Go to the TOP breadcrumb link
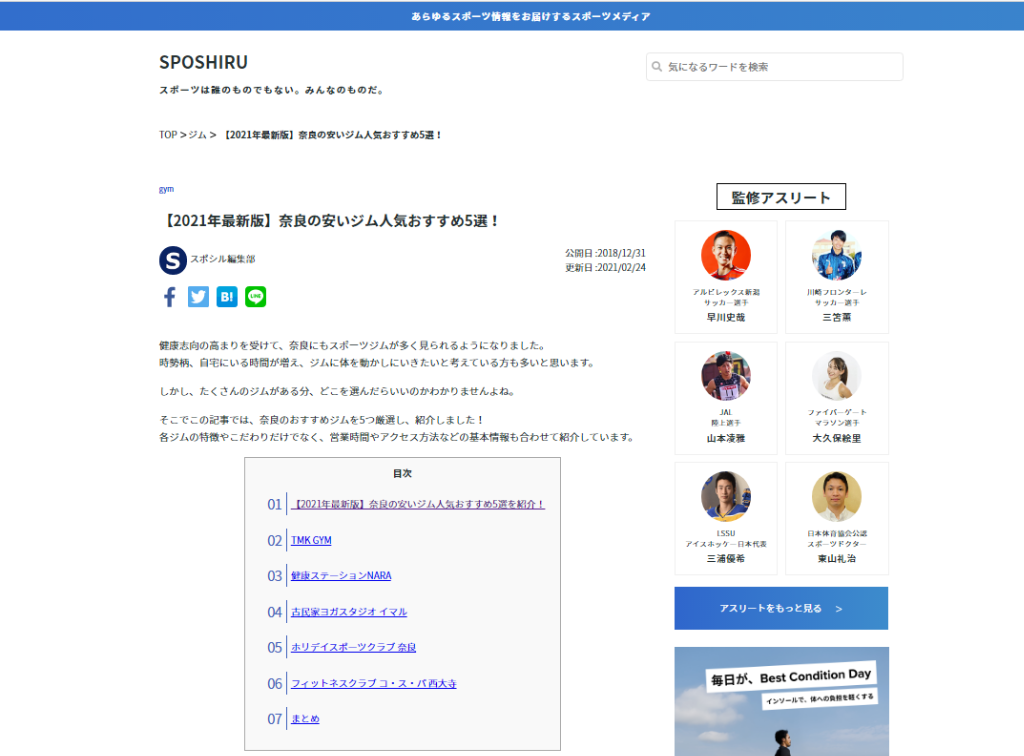The height and width of the screenshot is (756, 1024). pos(168,134)
